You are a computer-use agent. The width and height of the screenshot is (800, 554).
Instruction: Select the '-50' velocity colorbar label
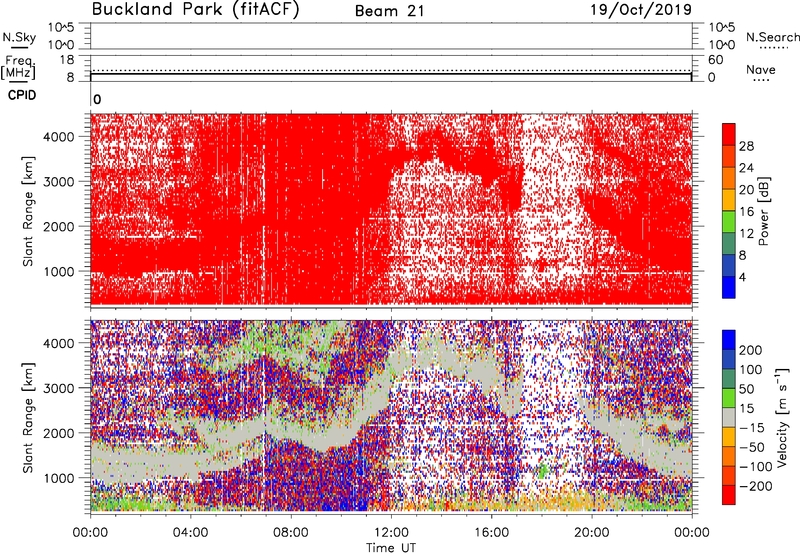[752, 447]
